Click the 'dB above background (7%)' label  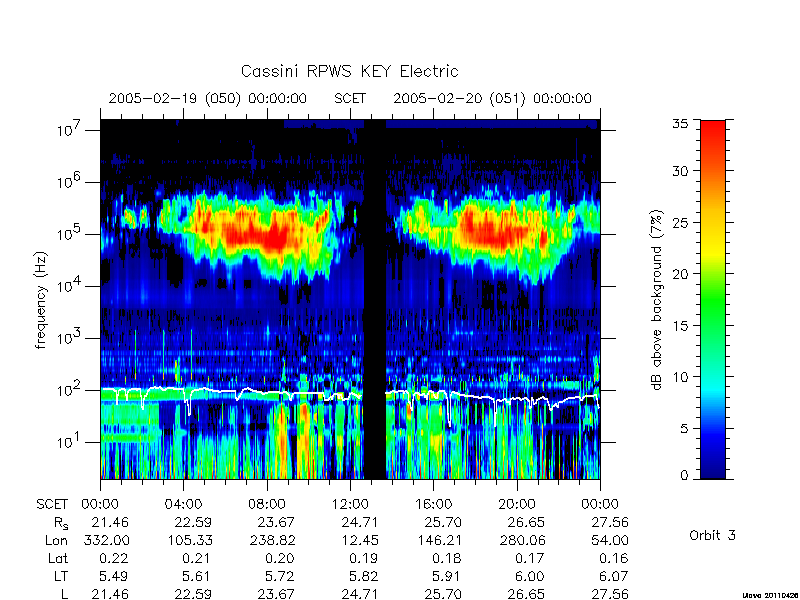coord(658,301)
